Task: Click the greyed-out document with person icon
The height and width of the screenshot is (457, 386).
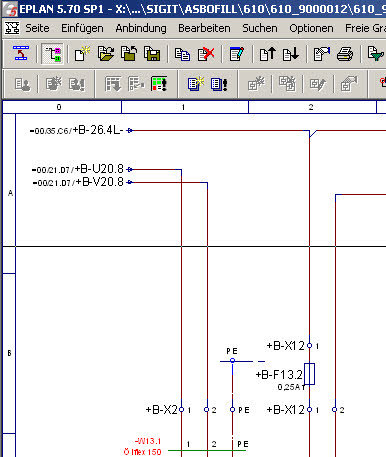Action: pos(22,84)
